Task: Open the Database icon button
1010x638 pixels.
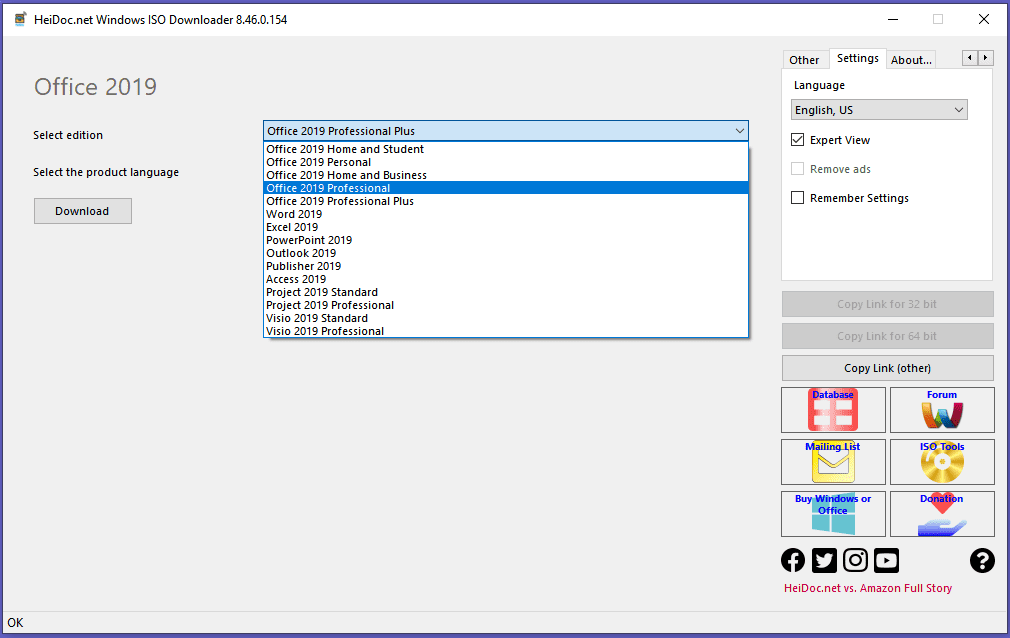Action: point(833,410)
